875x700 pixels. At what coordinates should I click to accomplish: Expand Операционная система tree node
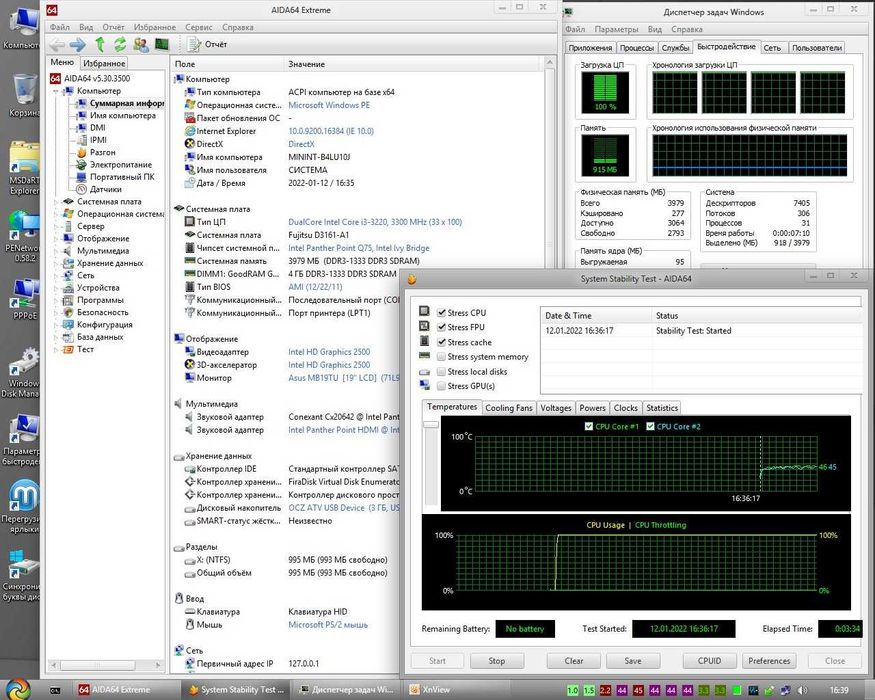56,214
